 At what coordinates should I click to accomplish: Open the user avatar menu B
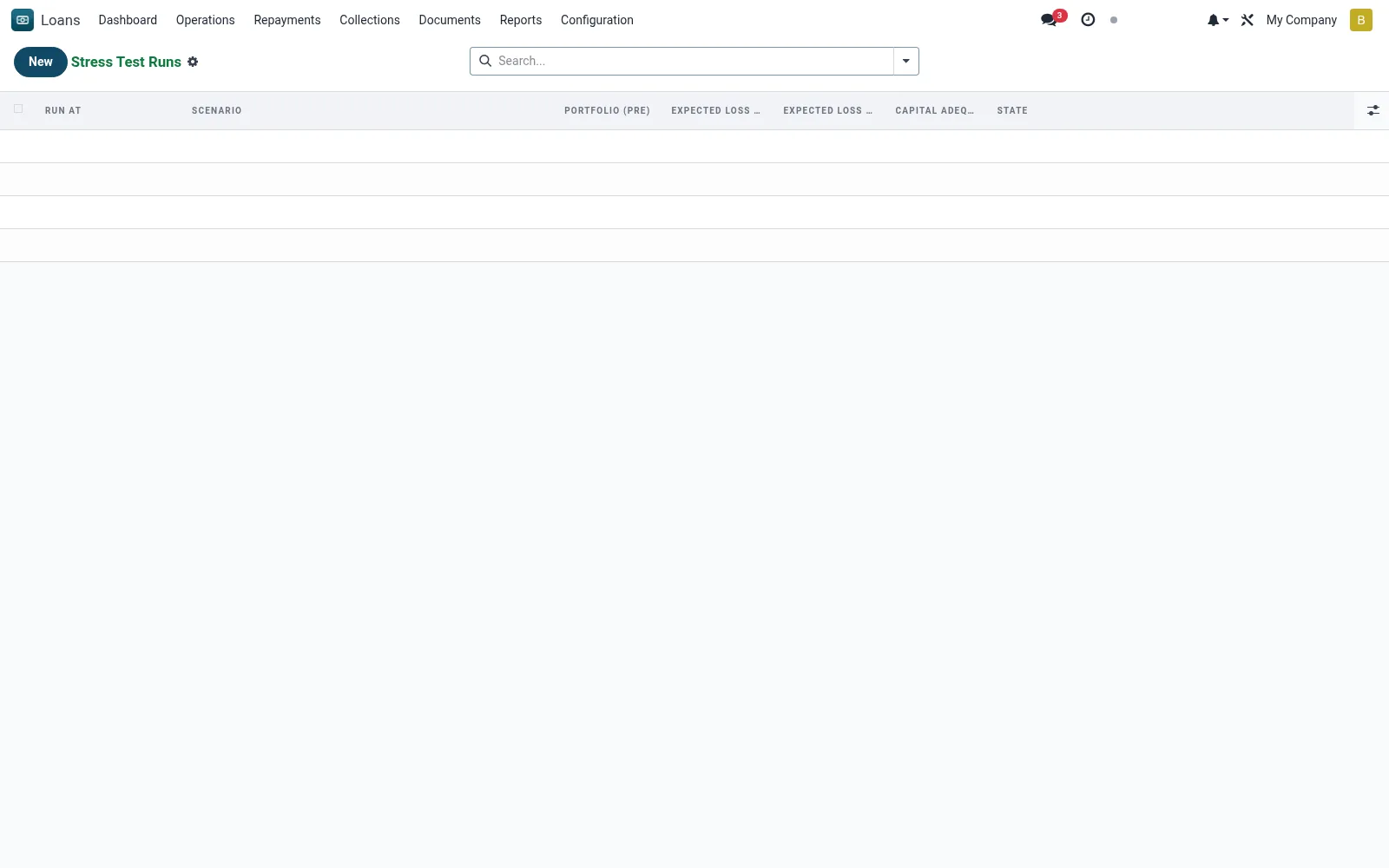point(1361,20)
